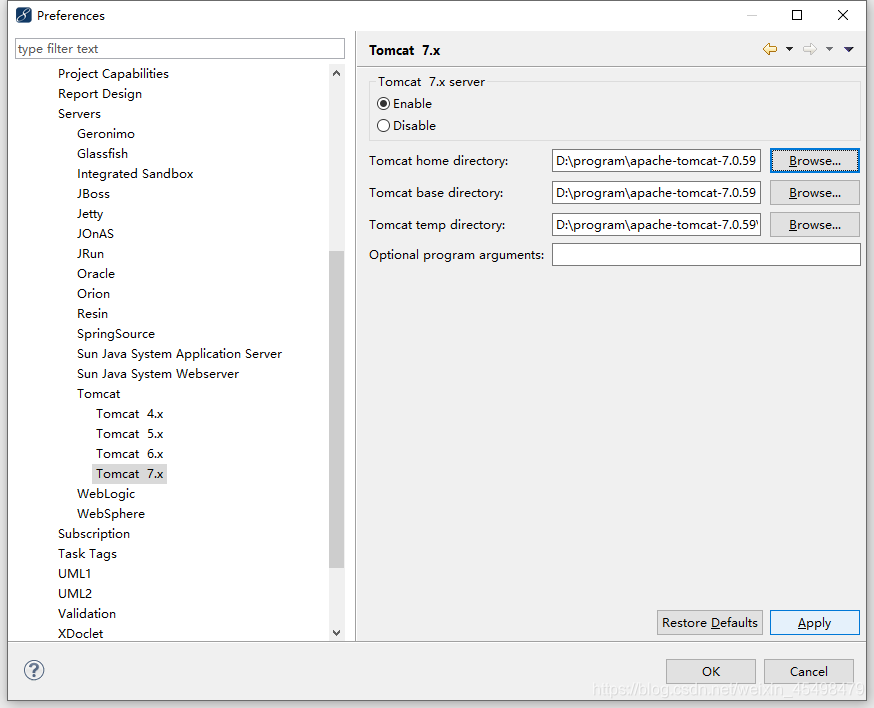Select the Enable radio button
Viewport: 874px width, 708px height.
(x=383, y=104)
